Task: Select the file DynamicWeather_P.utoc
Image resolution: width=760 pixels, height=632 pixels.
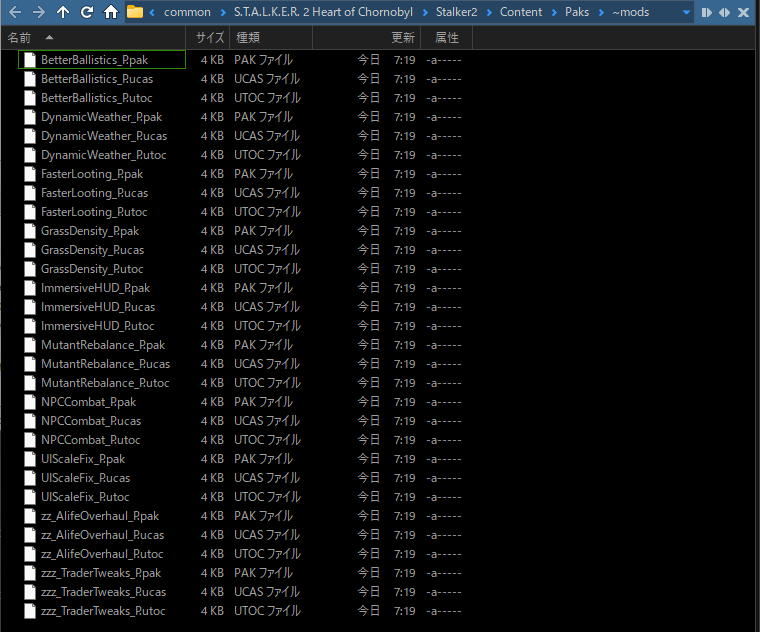Action: 103,155
